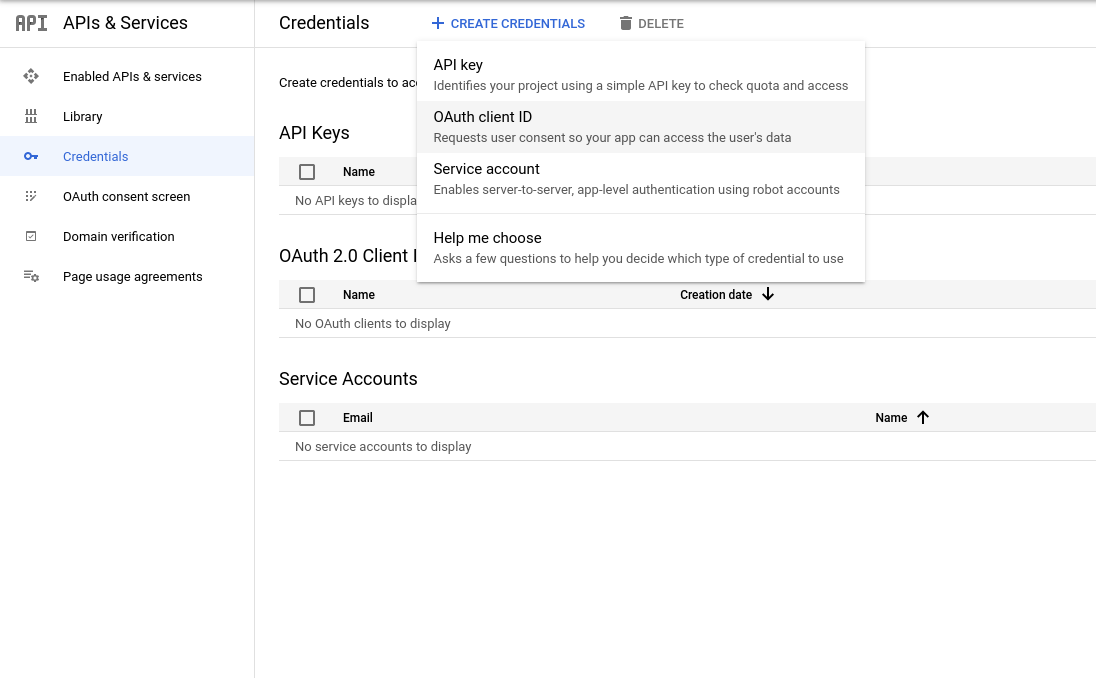
Task: Click the Domain verification icon
Action: click(31, 236)
